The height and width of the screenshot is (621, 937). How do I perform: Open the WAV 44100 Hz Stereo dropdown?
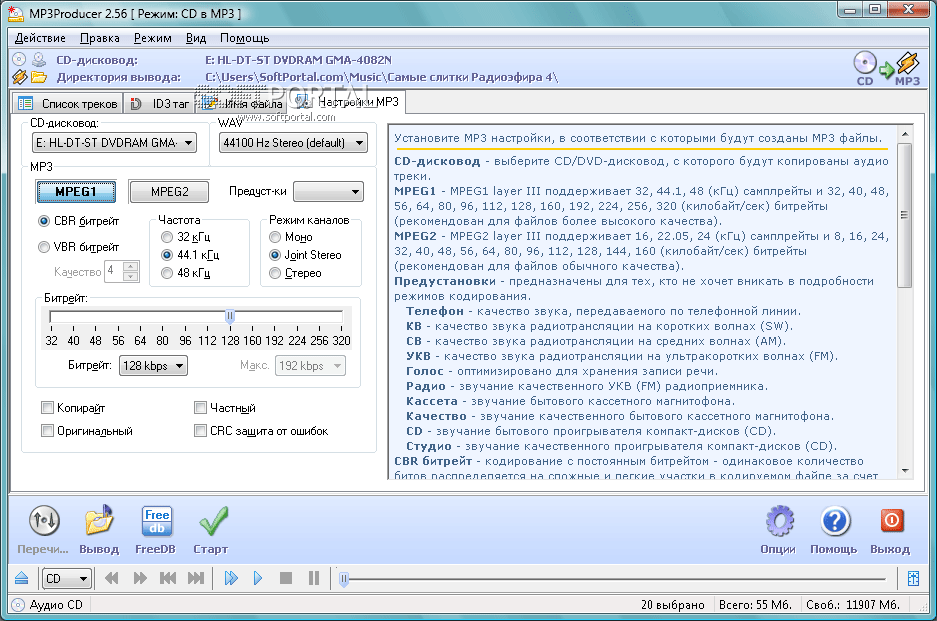[x=293, y=143]
